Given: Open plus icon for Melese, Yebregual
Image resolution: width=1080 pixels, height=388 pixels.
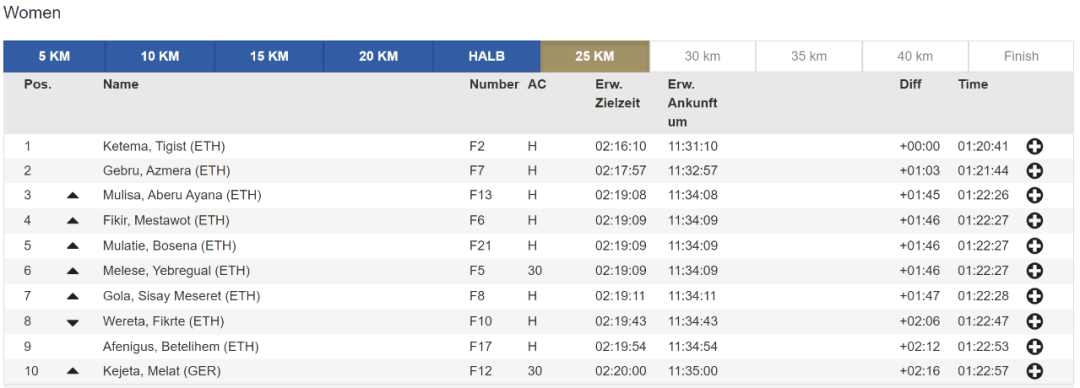Looking at the screenshot, I should [x=1034, y=271].
